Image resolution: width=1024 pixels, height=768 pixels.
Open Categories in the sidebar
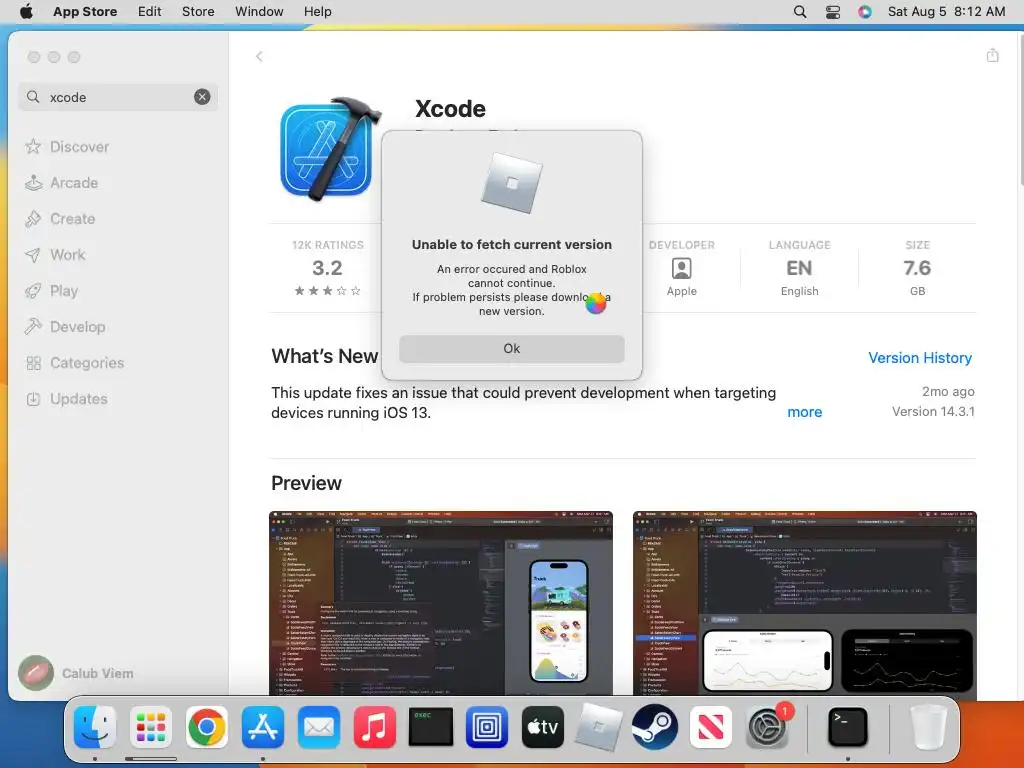point(74,362)
